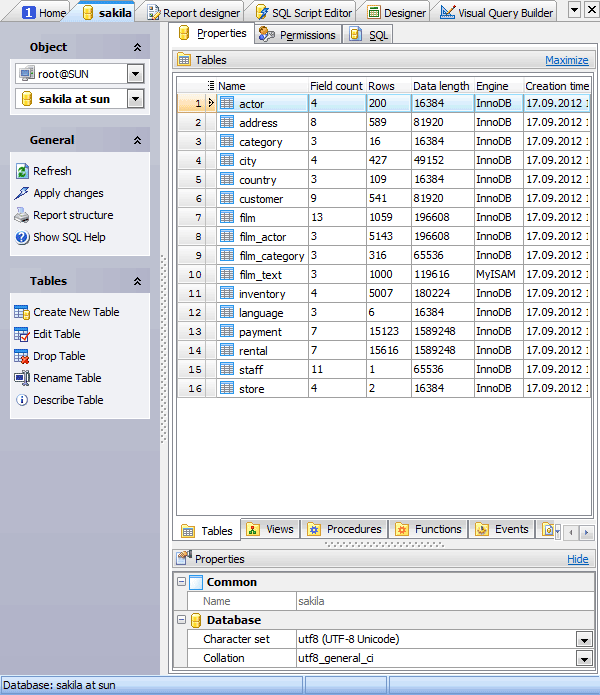Click the Rename Table icon
600x695 pixels.
[x=22, y=378]
